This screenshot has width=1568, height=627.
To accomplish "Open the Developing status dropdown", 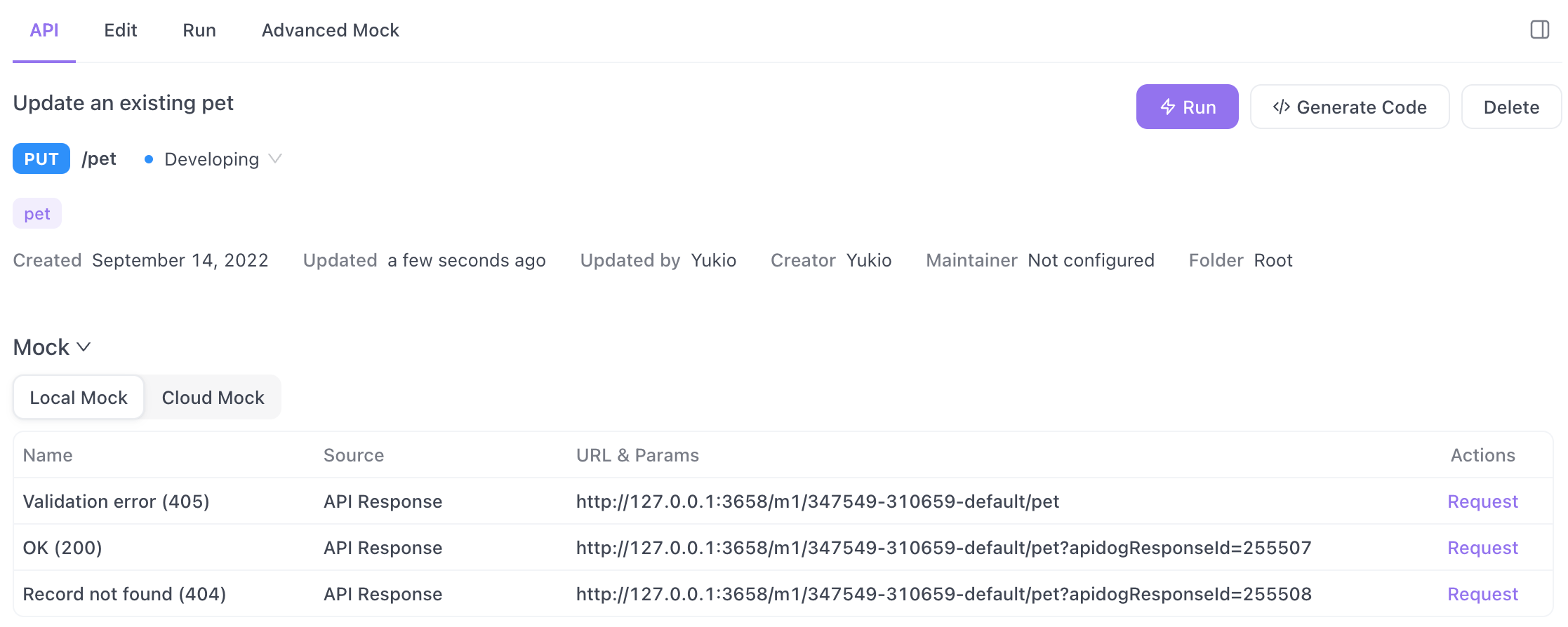I will pos(213,159).
